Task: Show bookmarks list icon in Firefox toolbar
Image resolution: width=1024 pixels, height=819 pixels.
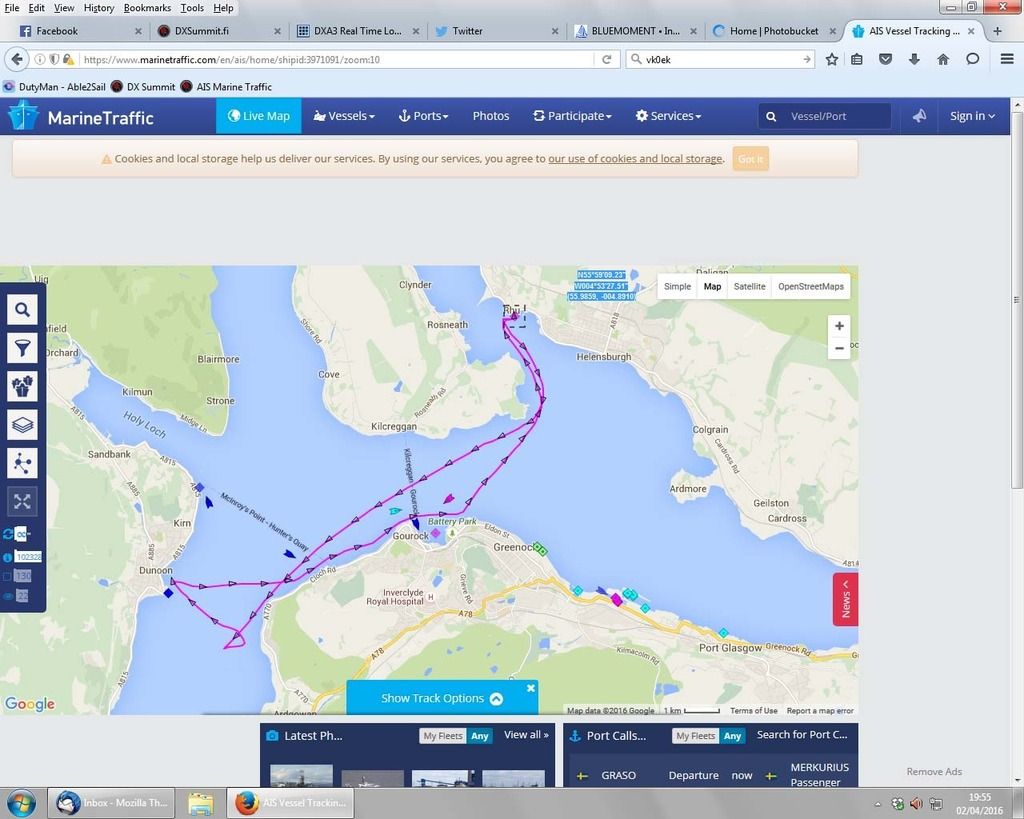Action: [857, 59]
